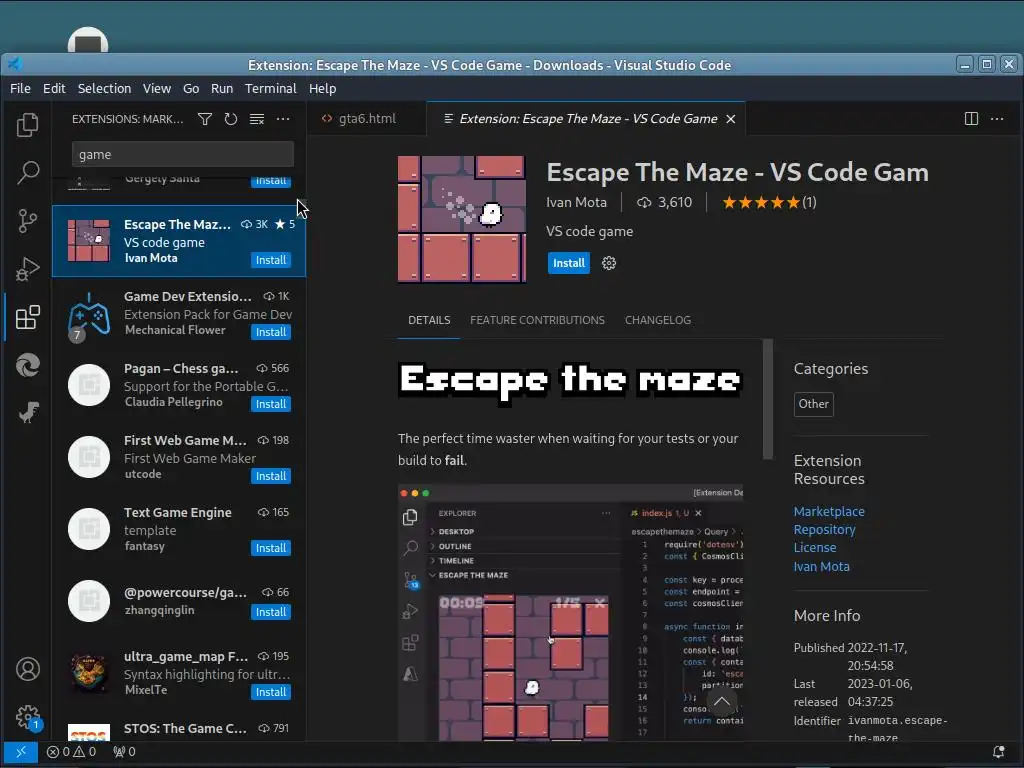Click the Escape The Maze extension logo
1024x768 pixels.
[462, 219]
